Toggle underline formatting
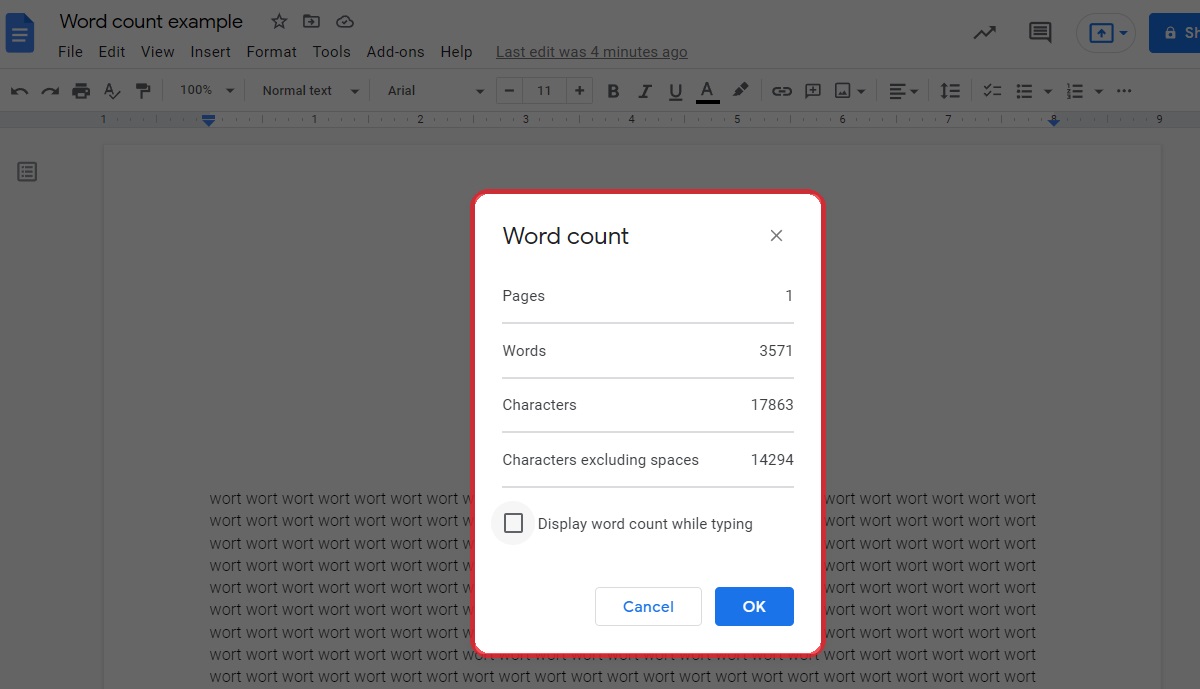 (x=676, y=91)
